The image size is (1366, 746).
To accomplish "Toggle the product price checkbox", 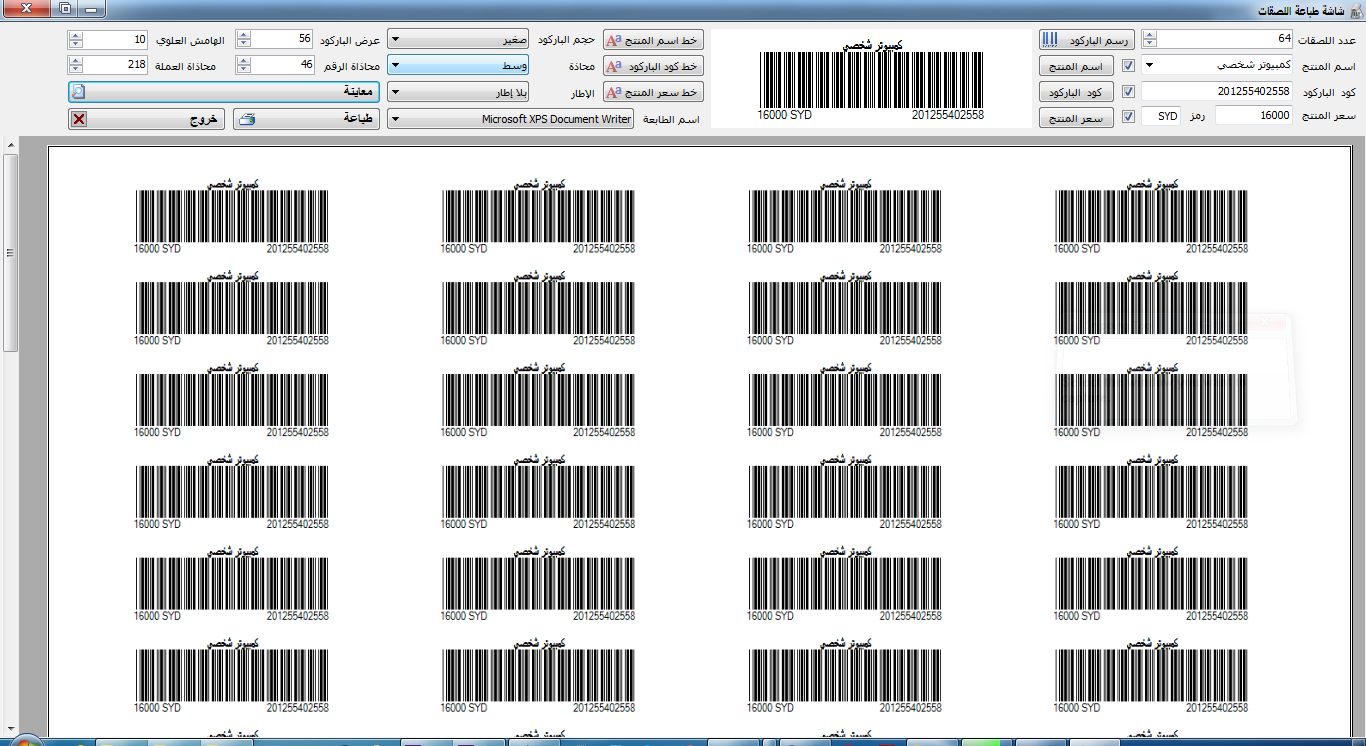I will pyautogui.click(x=1129, y=117).
